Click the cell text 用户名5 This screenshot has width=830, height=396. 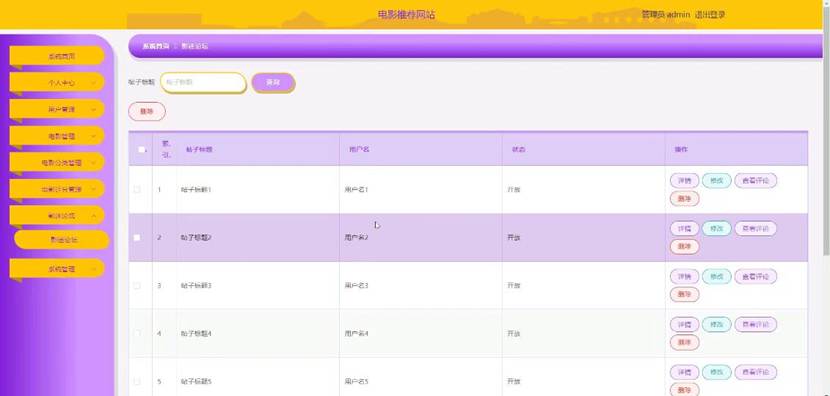click(x=356, y=381)
